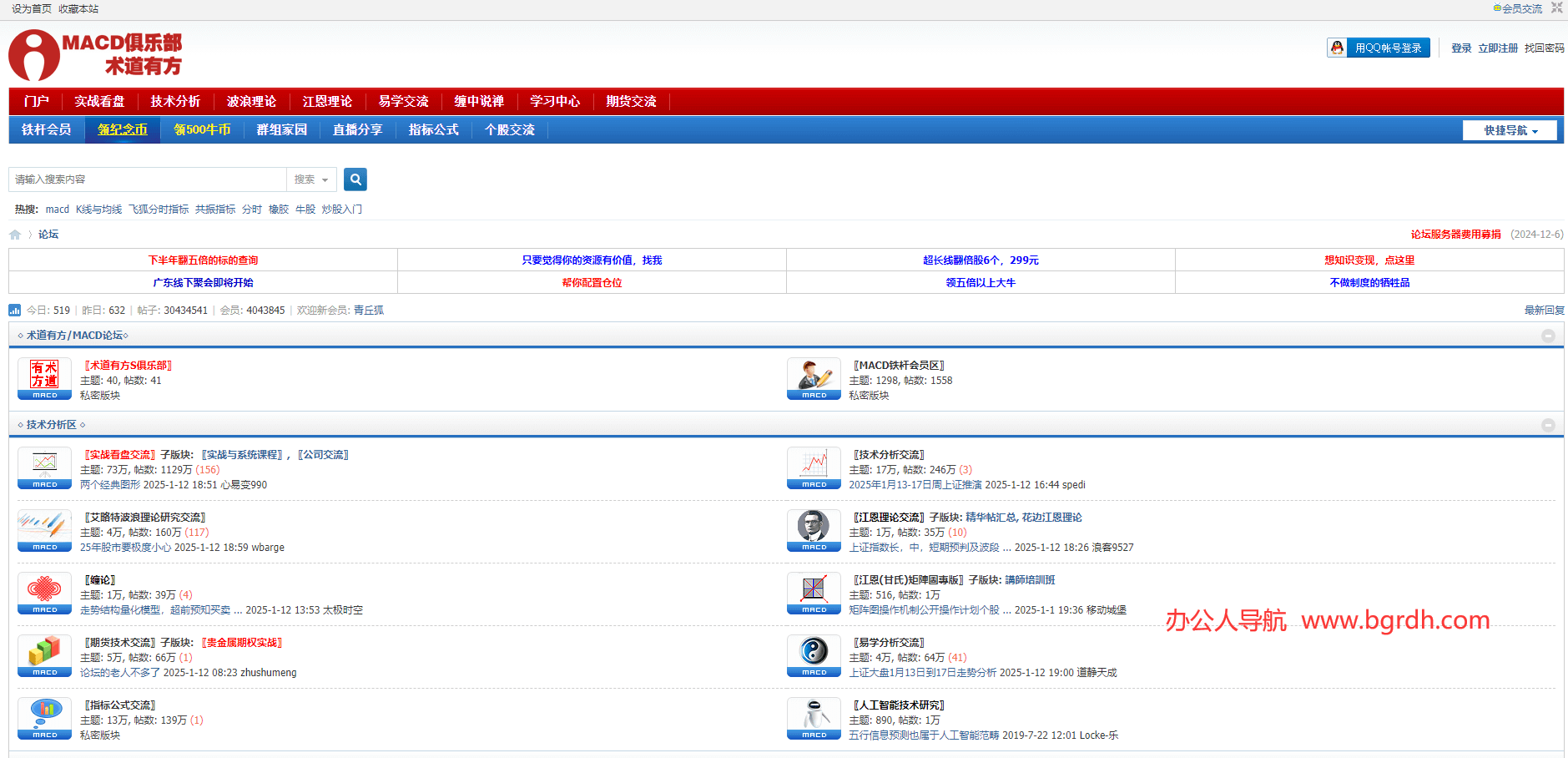This screenshot has width=1568, height=758.
Task: Open the 快捷导航 dropdown
Action: pos(1510,130)
